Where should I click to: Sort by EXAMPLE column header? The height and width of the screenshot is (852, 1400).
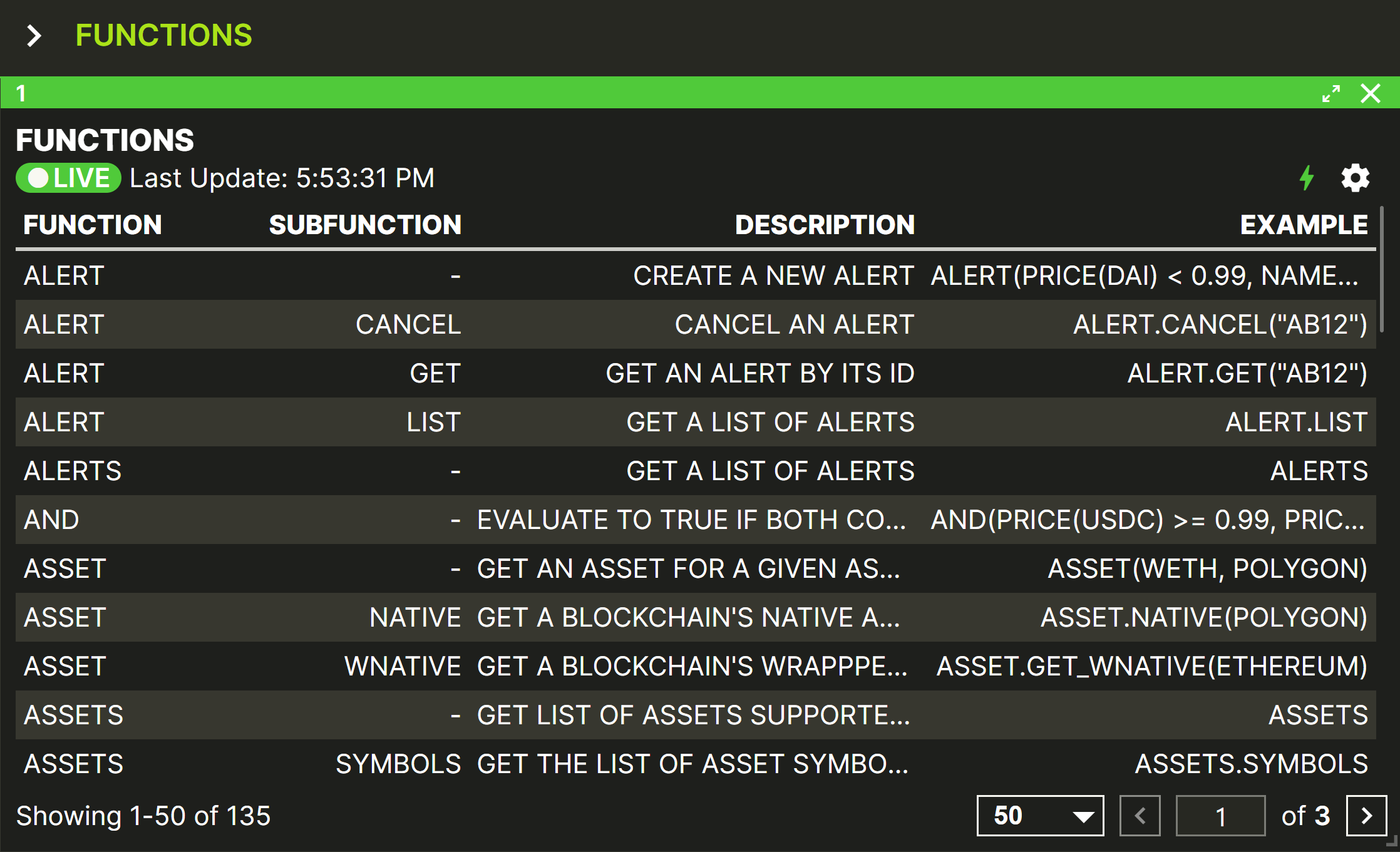(1304, 225)
